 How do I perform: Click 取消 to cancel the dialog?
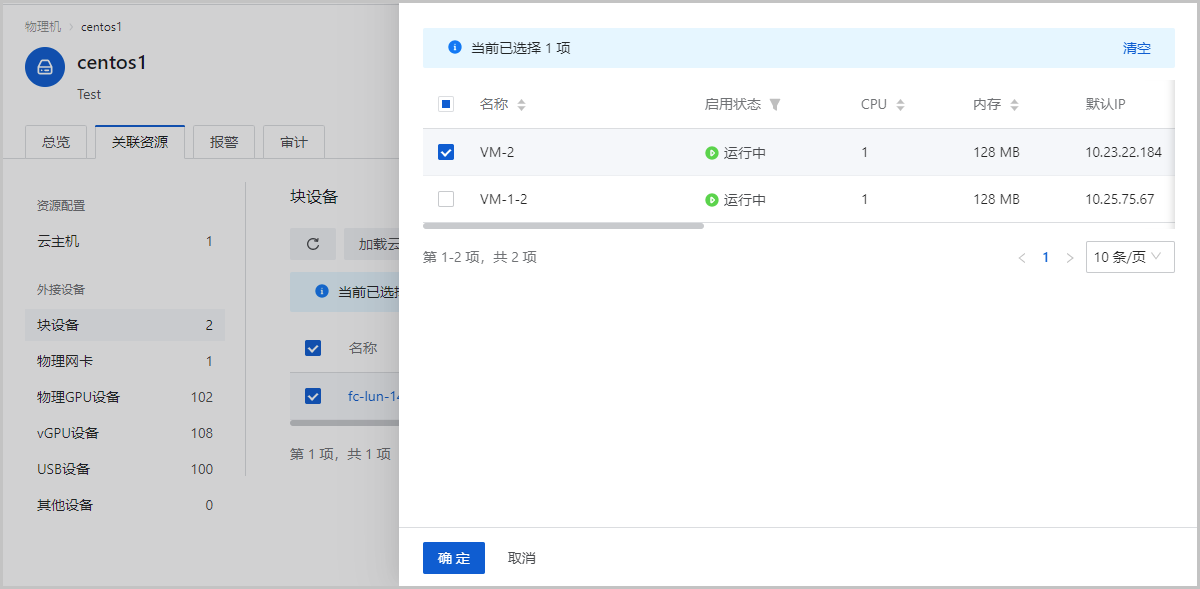[x=522, y=558]
